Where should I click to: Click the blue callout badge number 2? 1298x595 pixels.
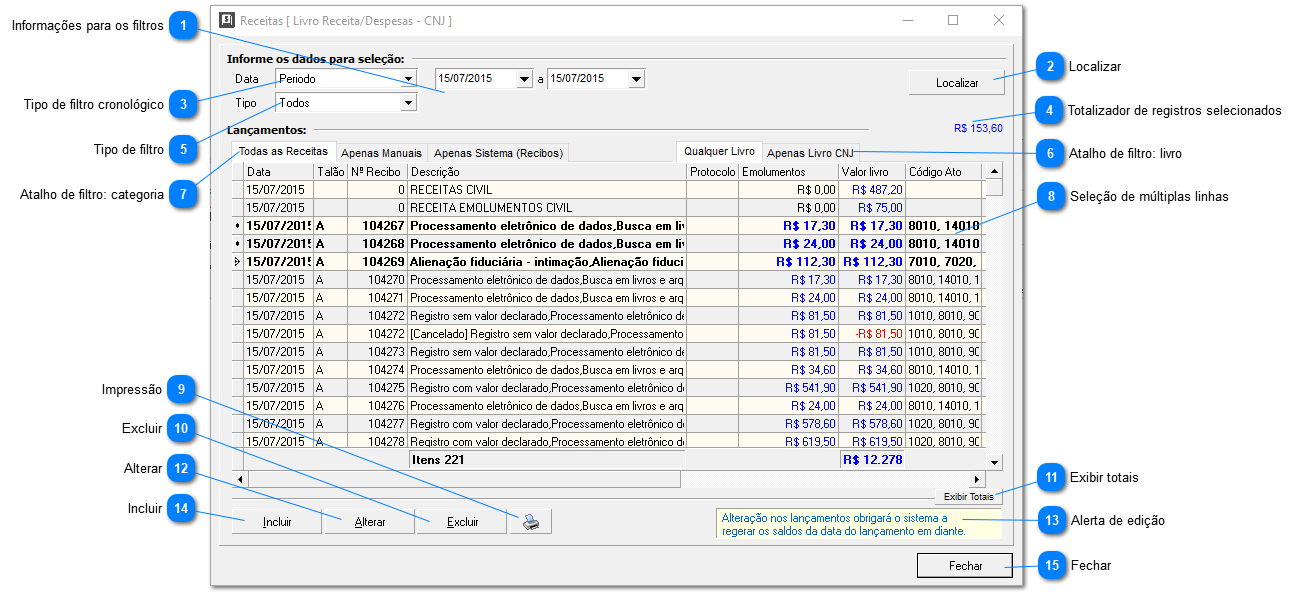click(1049, 67)
